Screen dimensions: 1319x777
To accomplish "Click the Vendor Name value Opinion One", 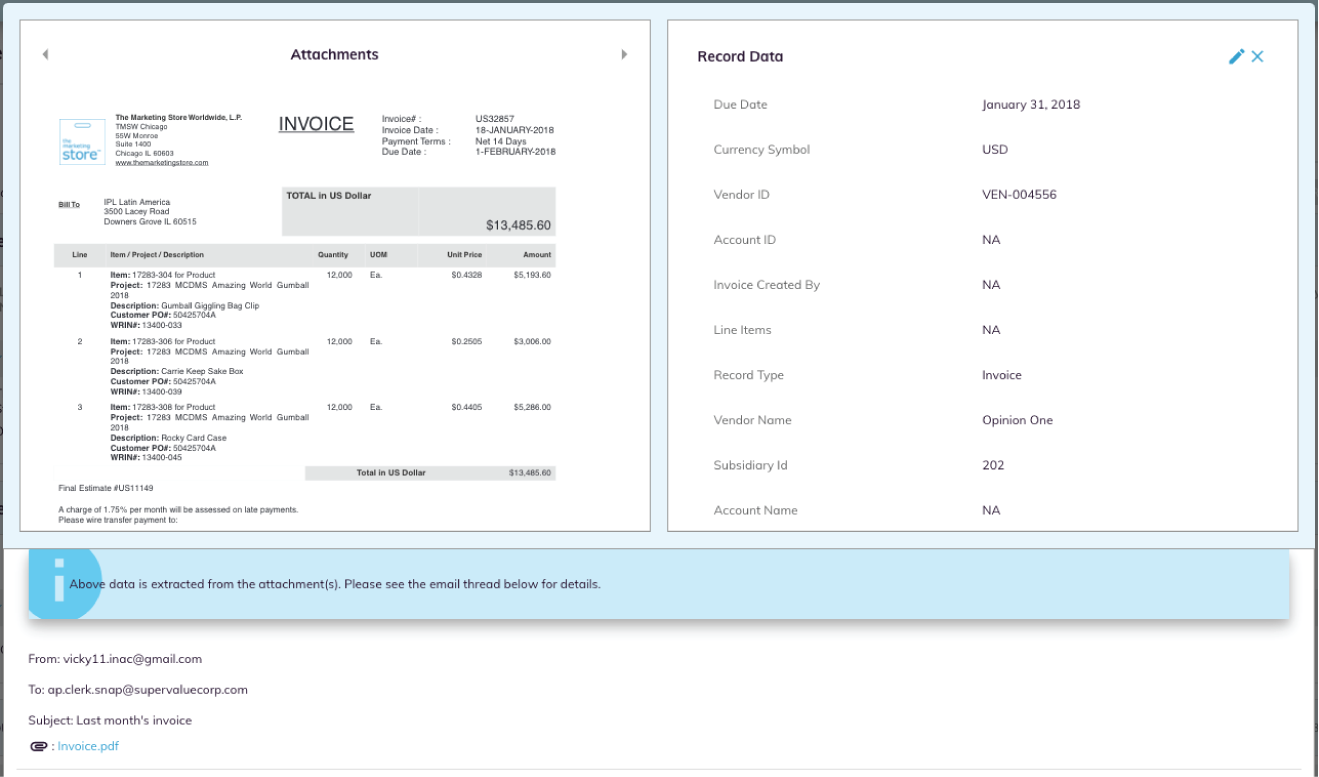I will click(x=1017, y=420).
